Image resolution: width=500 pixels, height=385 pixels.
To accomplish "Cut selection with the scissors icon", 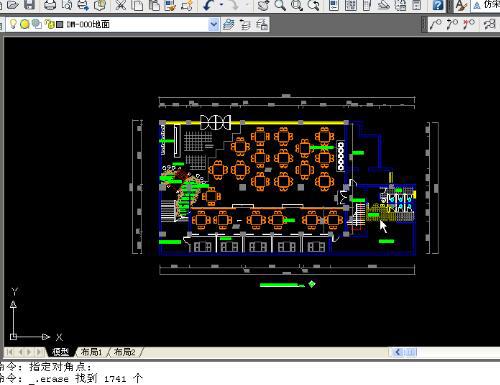I will (x=121, y=5).
